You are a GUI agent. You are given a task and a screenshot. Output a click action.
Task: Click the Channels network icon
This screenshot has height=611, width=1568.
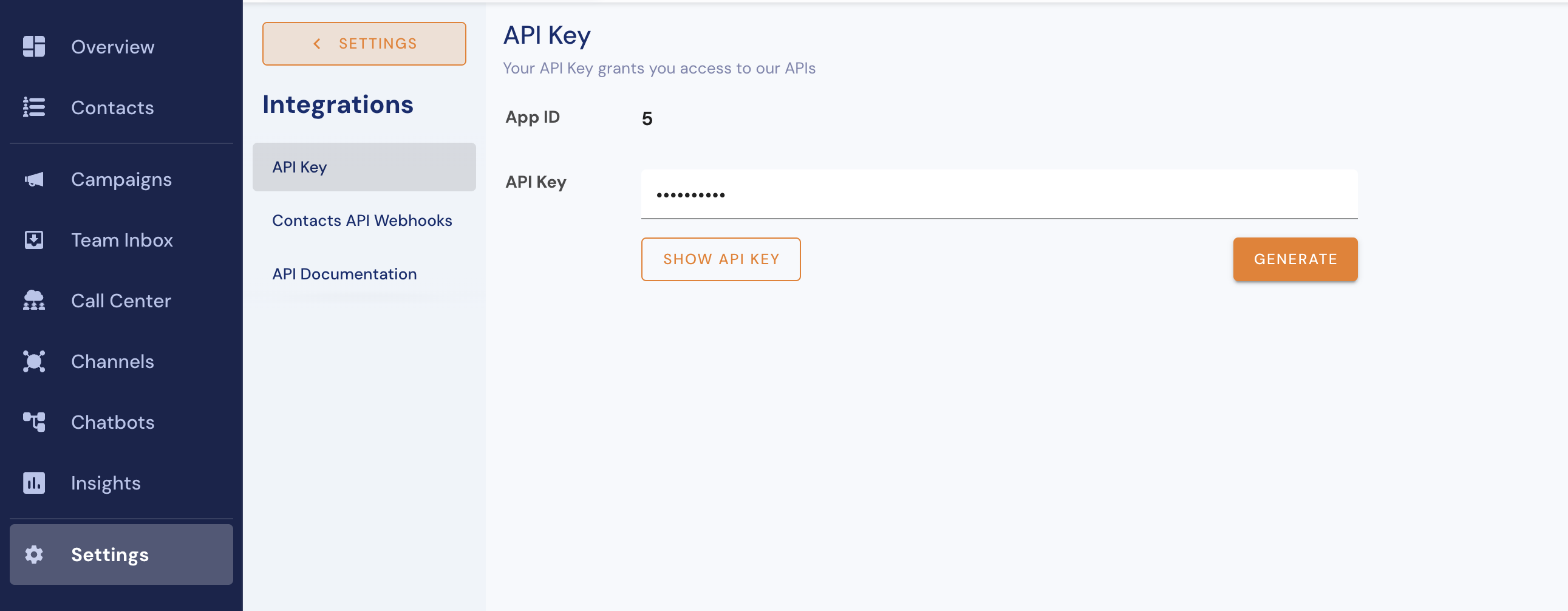(34, 361)
